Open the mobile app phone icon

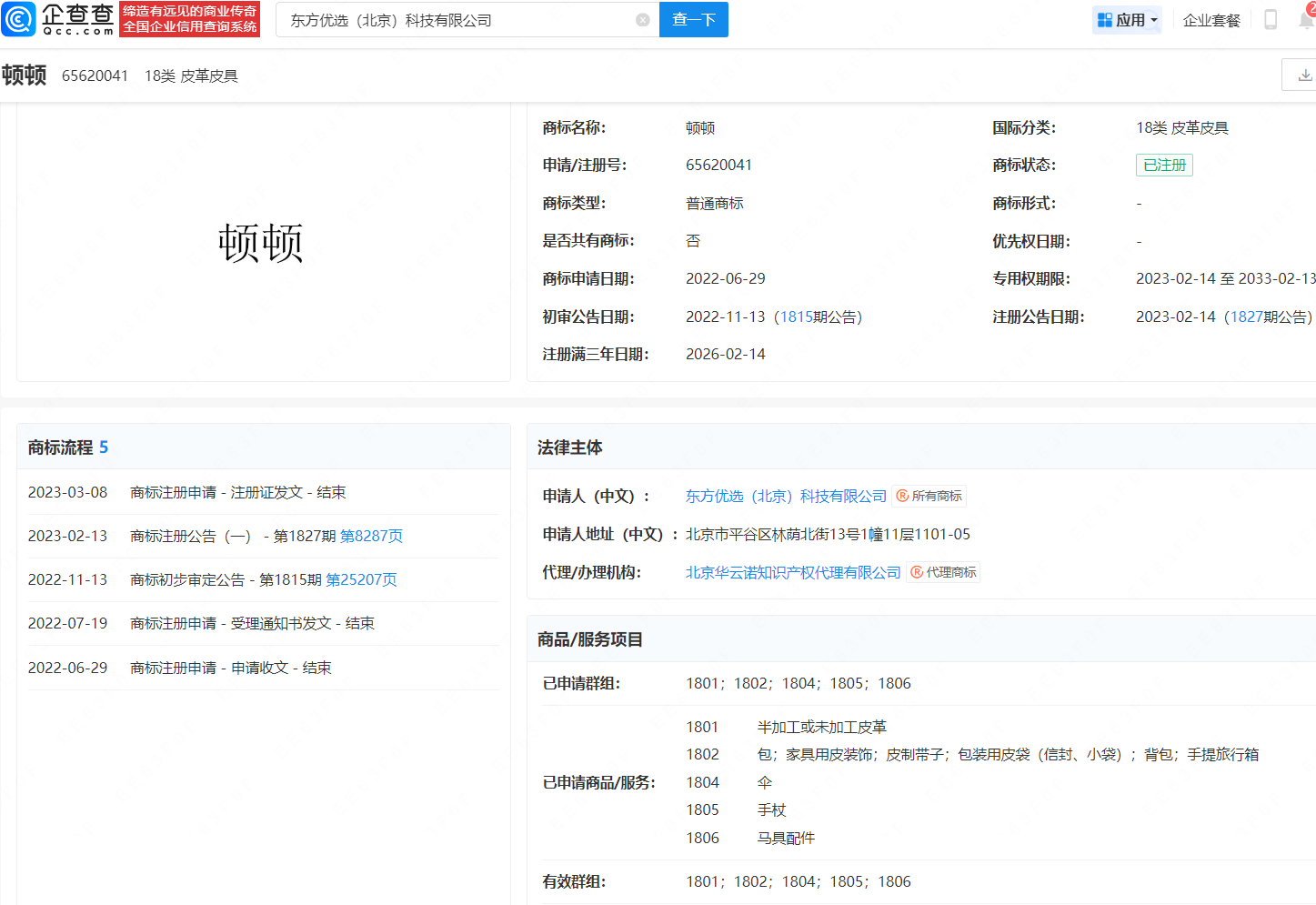[1271, 20]
